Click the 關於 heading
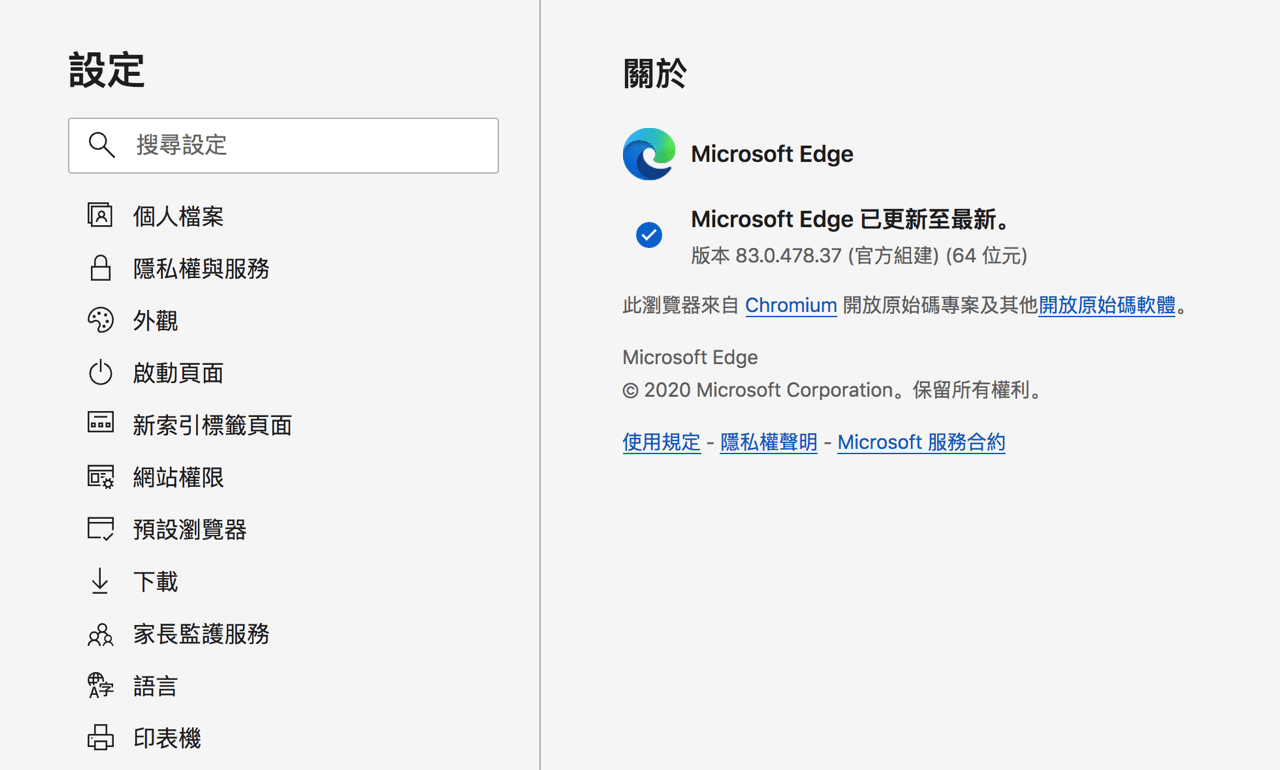The width and height of the screenshot is (1280, 770). click(655, 73)
